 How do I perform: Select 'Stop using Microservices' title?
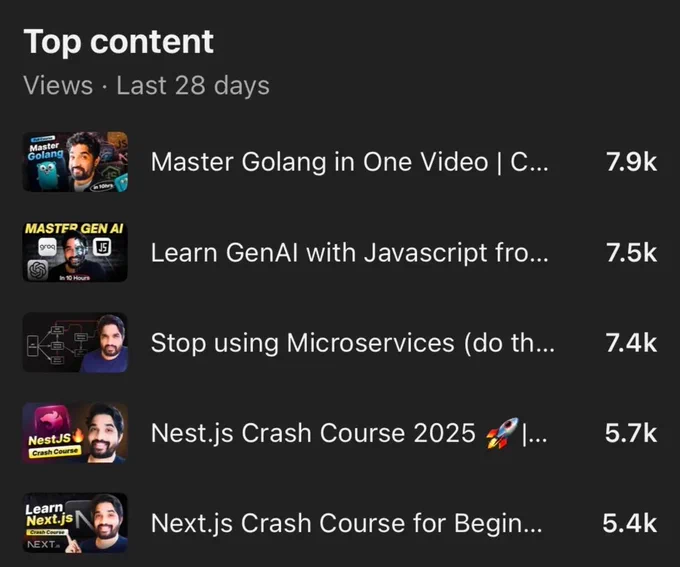[353, 343]
